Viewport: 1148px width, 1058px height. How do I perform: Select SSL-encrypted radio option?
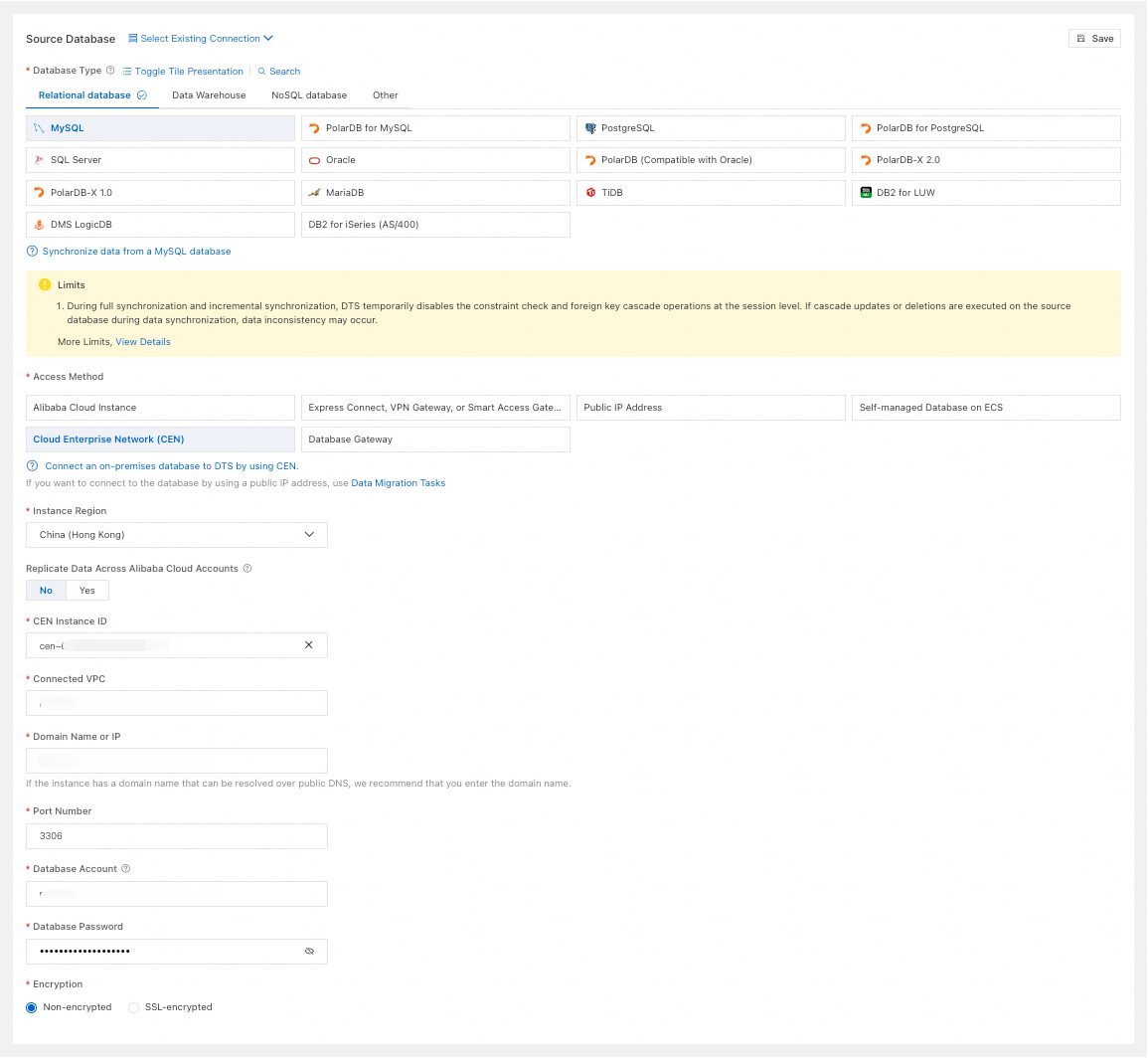pos(133,1008)
